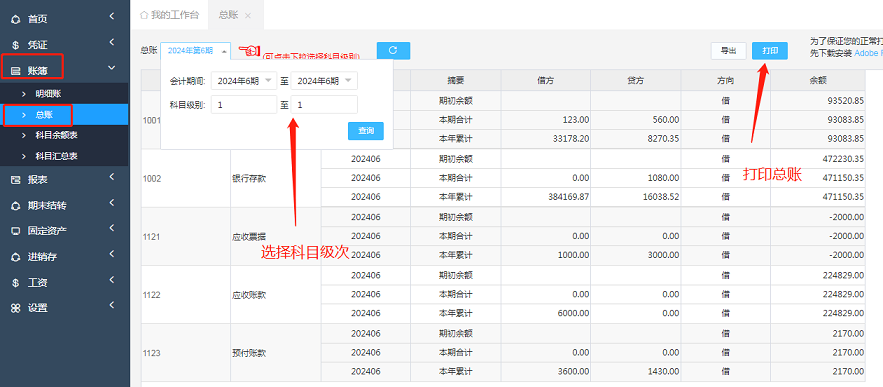
Task: Click the 33178.20 debit value
Action: click(x=570, y=139)
